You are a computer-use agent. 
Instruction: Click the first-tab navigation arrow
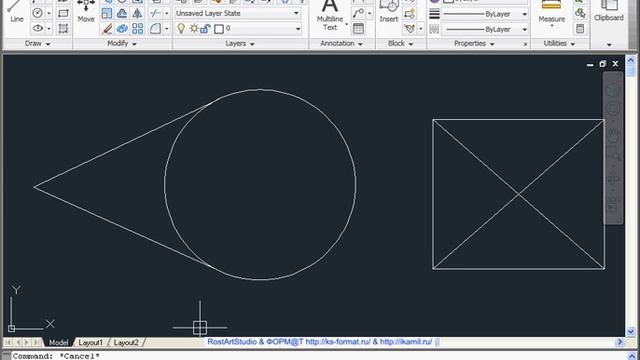pos(8,342)
